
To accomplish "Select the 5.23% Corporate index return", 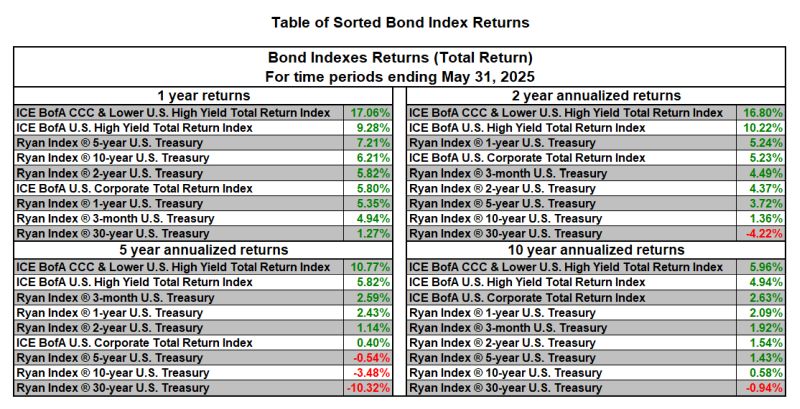I will point(765,158).
